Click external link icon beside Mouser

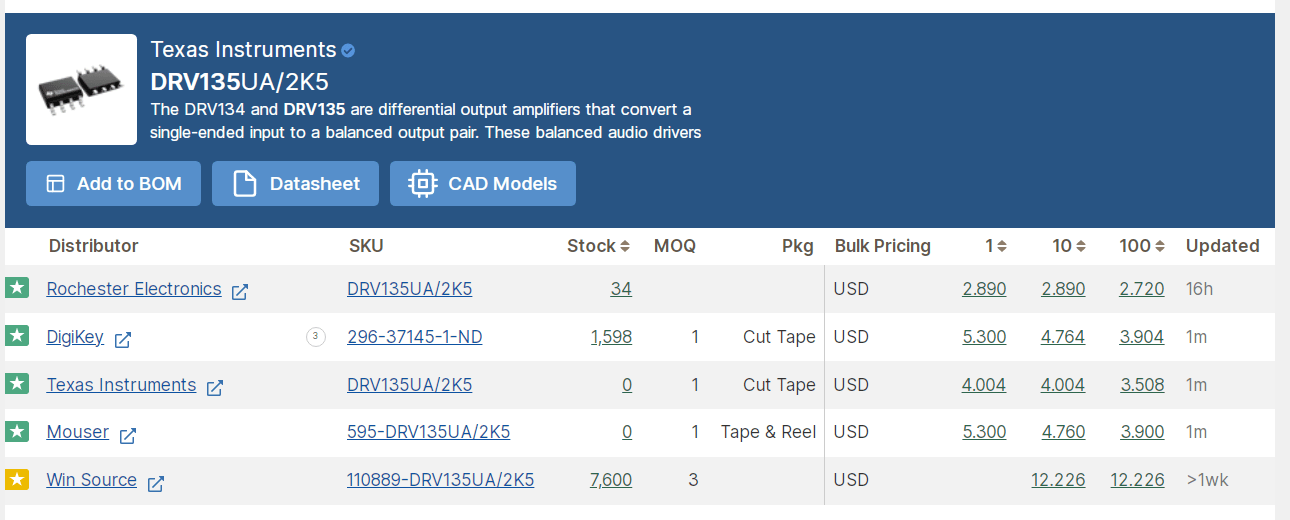click(127, 435)
